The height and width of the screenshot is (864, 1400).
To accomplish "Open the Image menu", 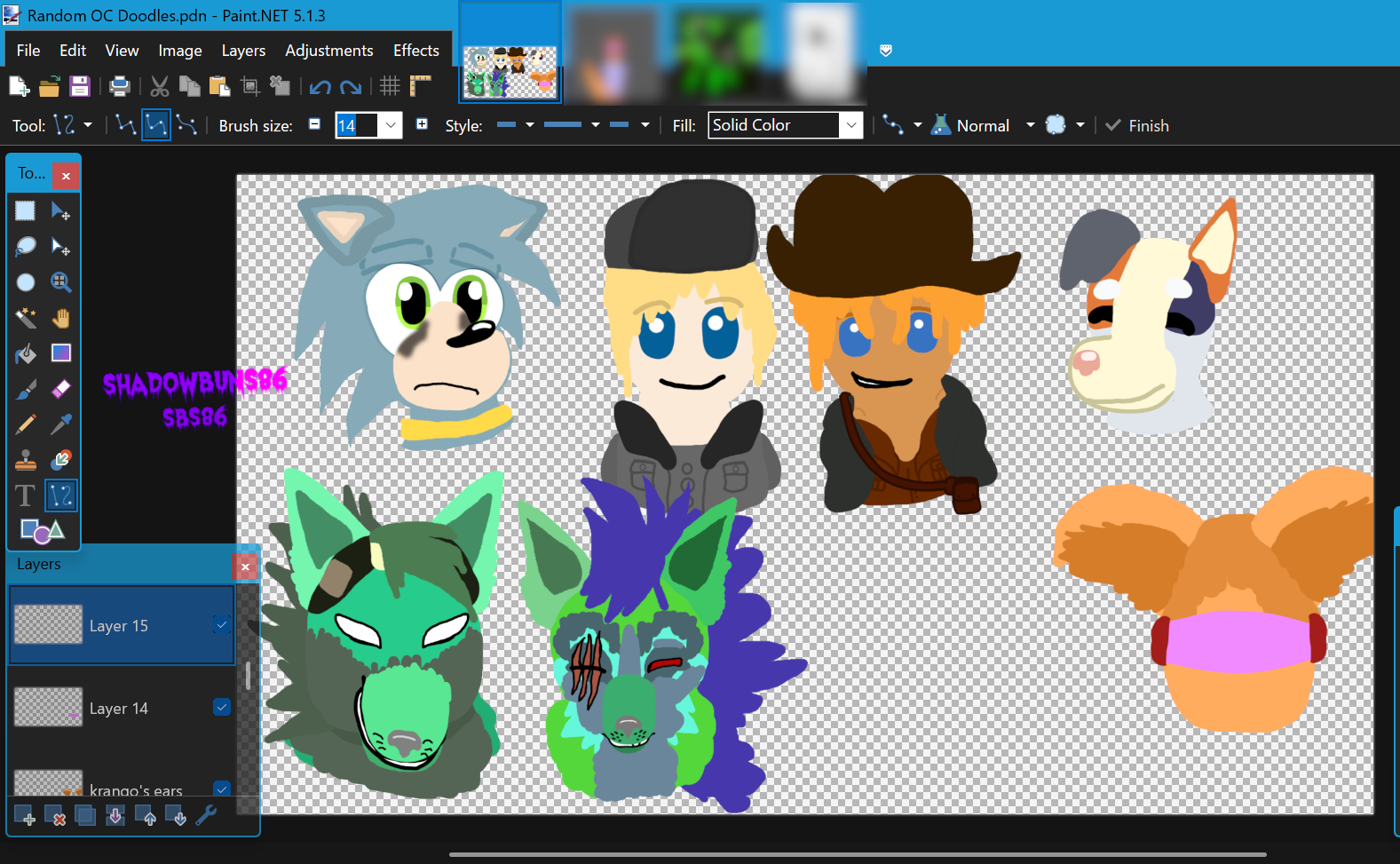I will [180, 51].
